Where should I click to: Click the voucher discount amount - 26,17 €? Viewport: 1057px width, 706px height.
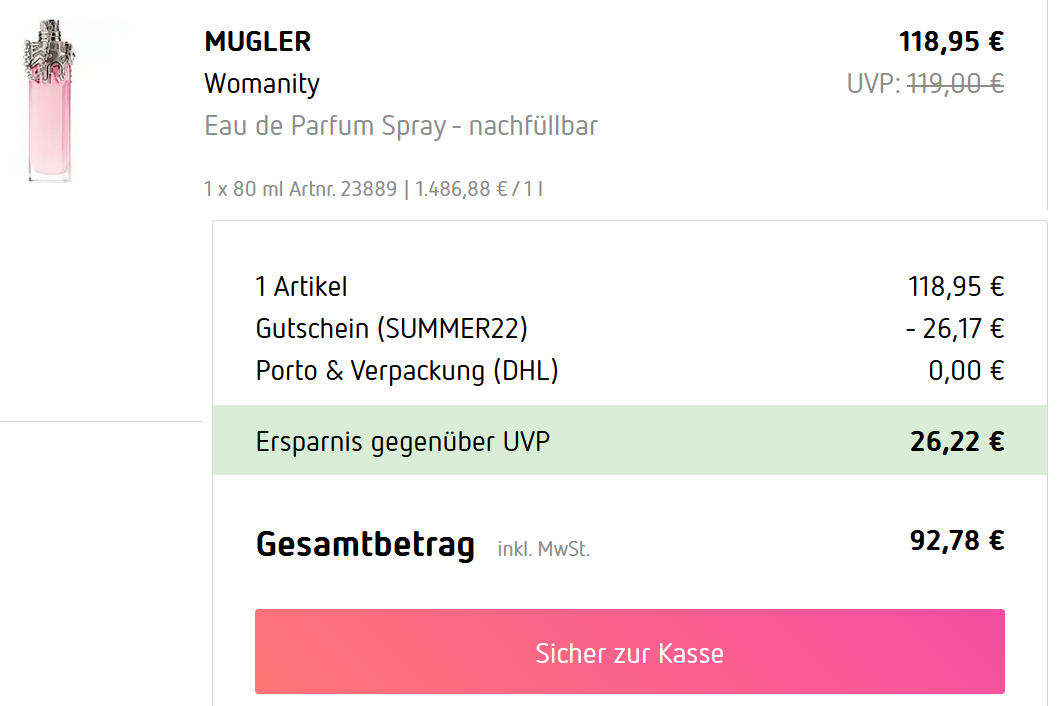[x=955, y=328]
